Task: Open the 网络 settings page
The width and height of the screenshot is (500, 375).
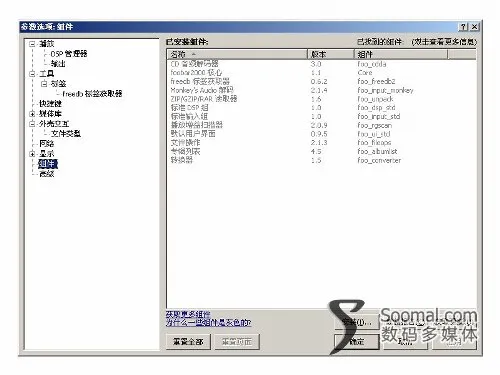Action: coord(46,144)
